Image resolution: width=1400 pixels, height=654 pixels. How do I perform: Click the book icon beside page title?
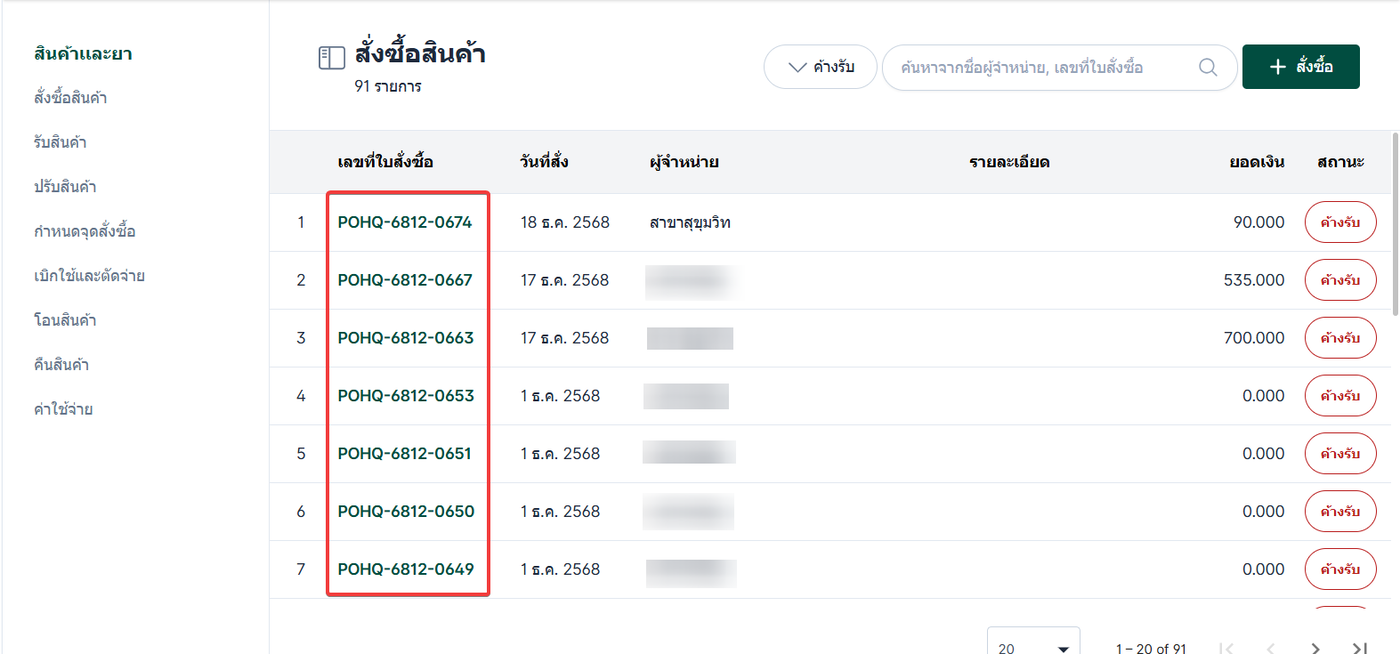(331, 58)
